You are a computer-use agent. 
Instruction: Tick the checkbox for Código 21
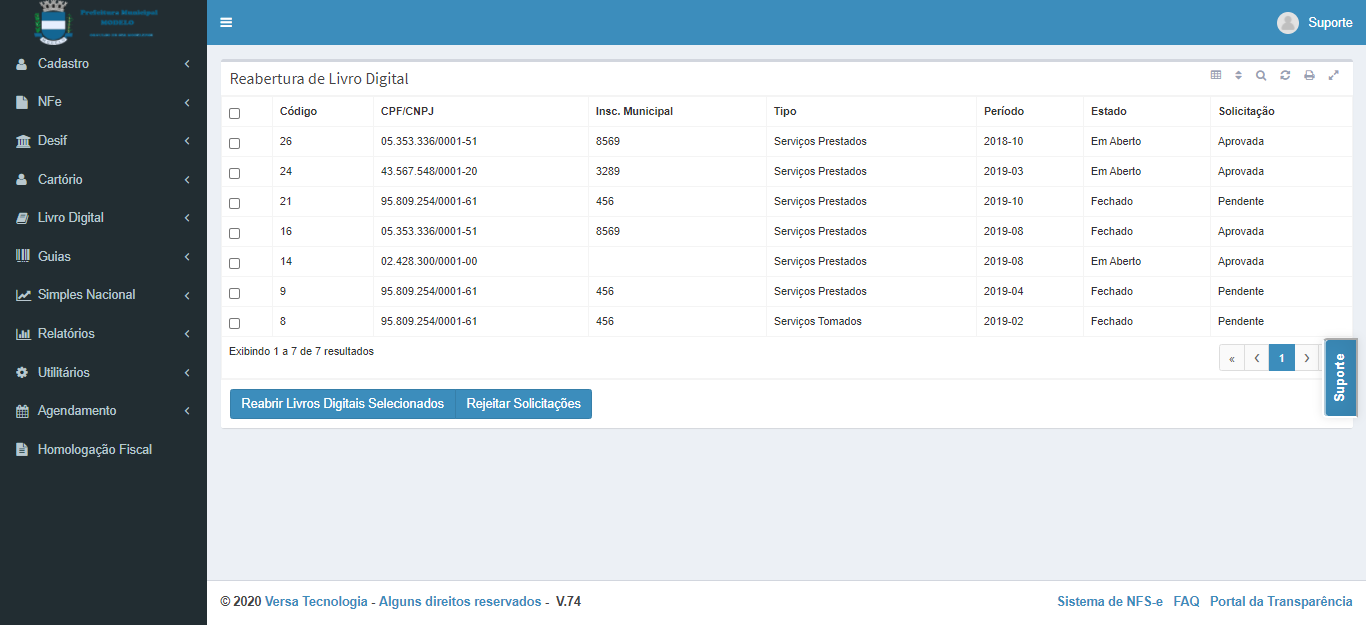234,203
